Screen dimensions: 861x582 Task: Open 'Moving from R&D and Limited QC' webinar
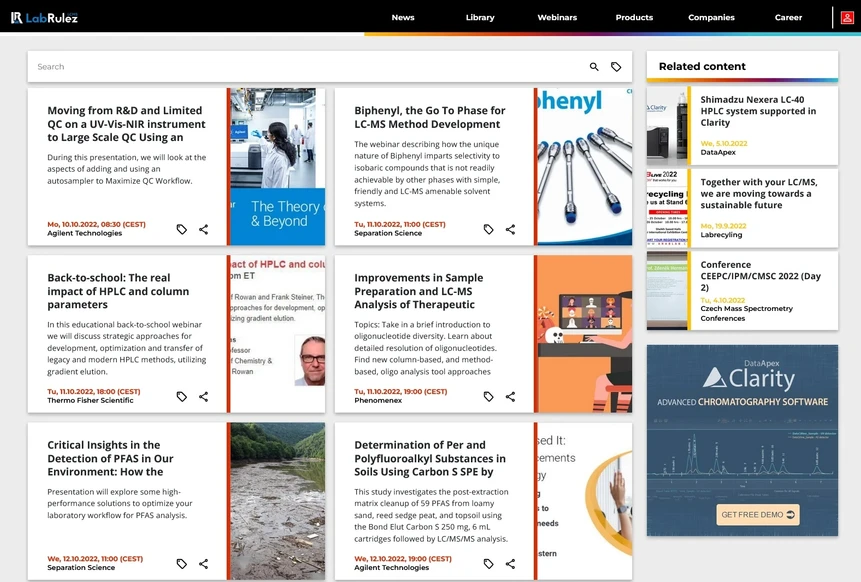click(126, 124)
